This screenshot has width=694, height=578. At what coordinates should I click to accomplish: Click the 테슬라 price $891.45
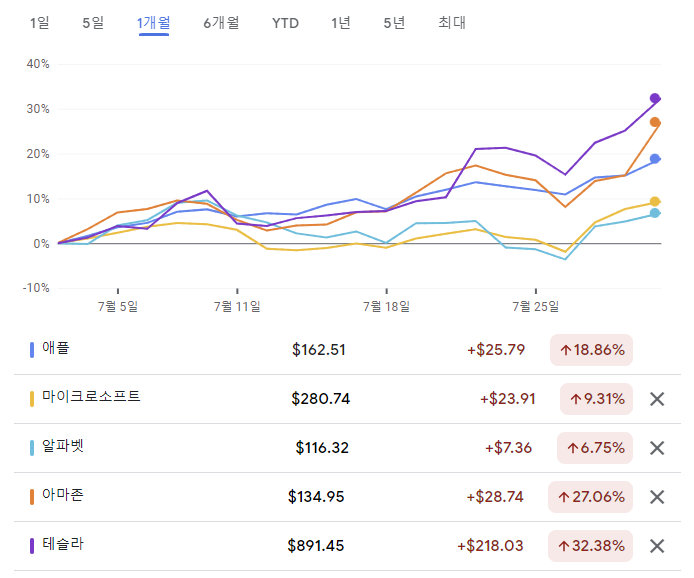(316, 546)
